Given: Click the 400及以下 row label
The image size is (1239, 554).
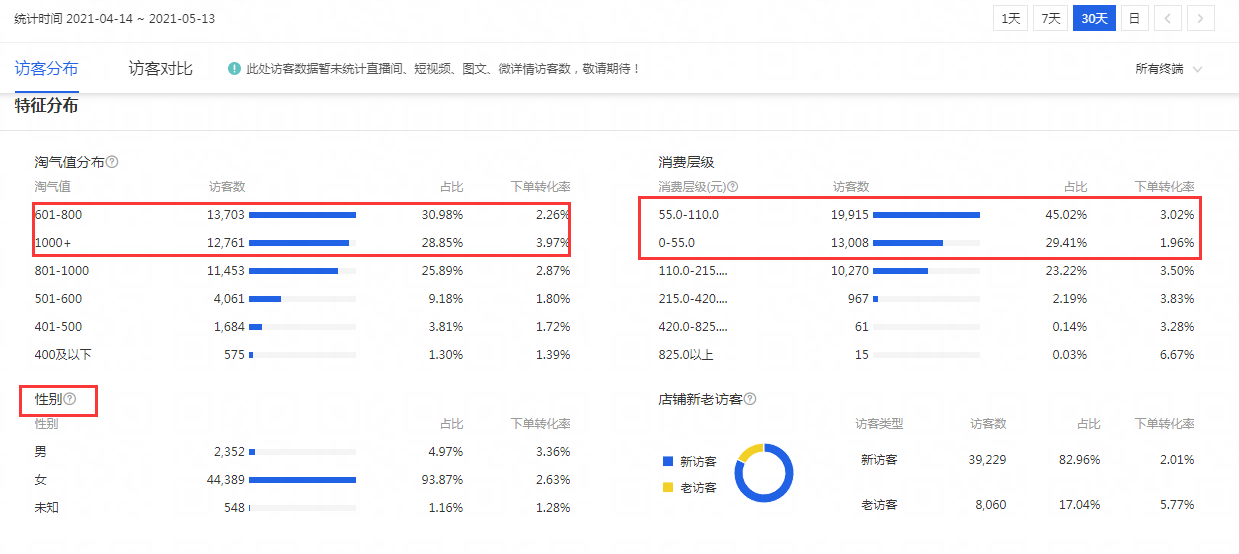Looking at the screenshot, I should (62, 355).
